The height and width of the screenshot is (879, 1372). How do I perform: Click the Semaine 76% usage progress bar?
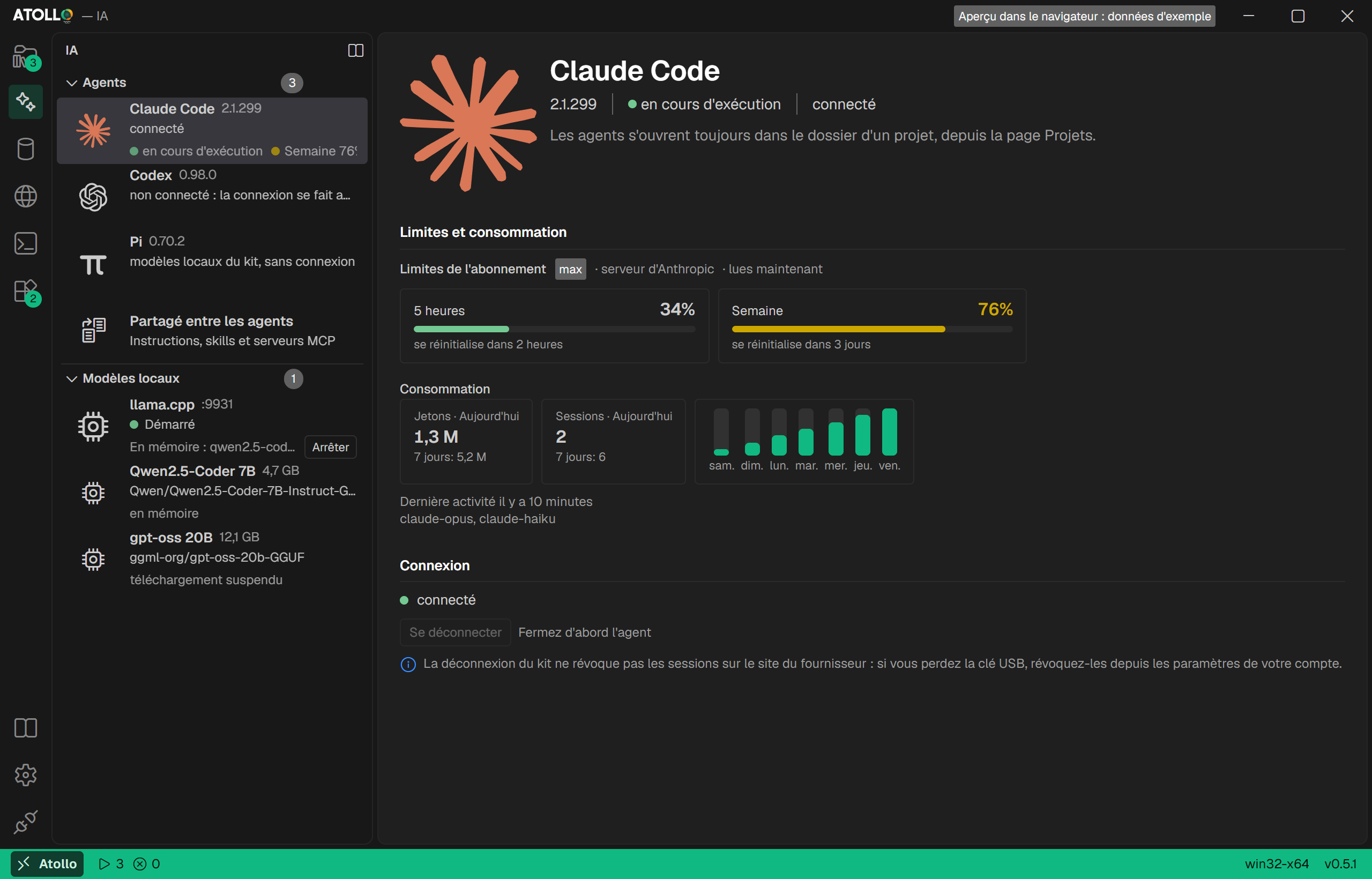pos(872,329)
